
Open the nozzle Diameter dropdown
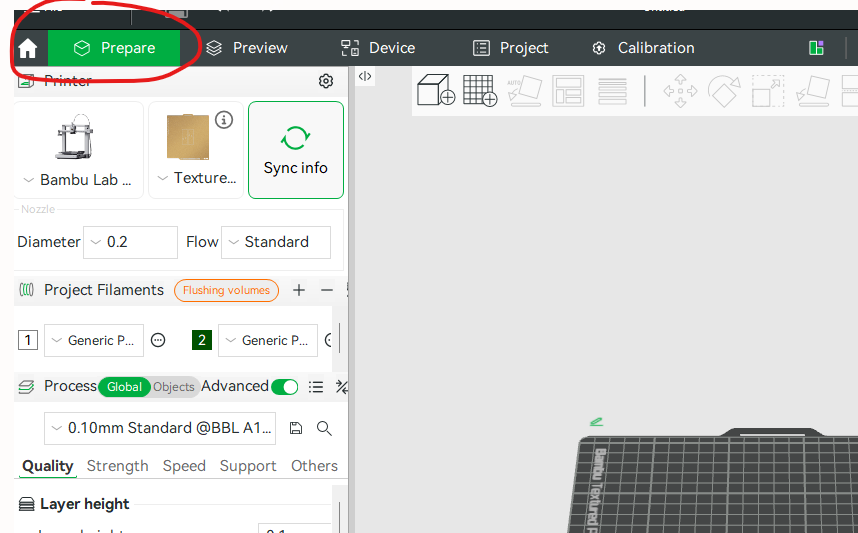(130, 242)
